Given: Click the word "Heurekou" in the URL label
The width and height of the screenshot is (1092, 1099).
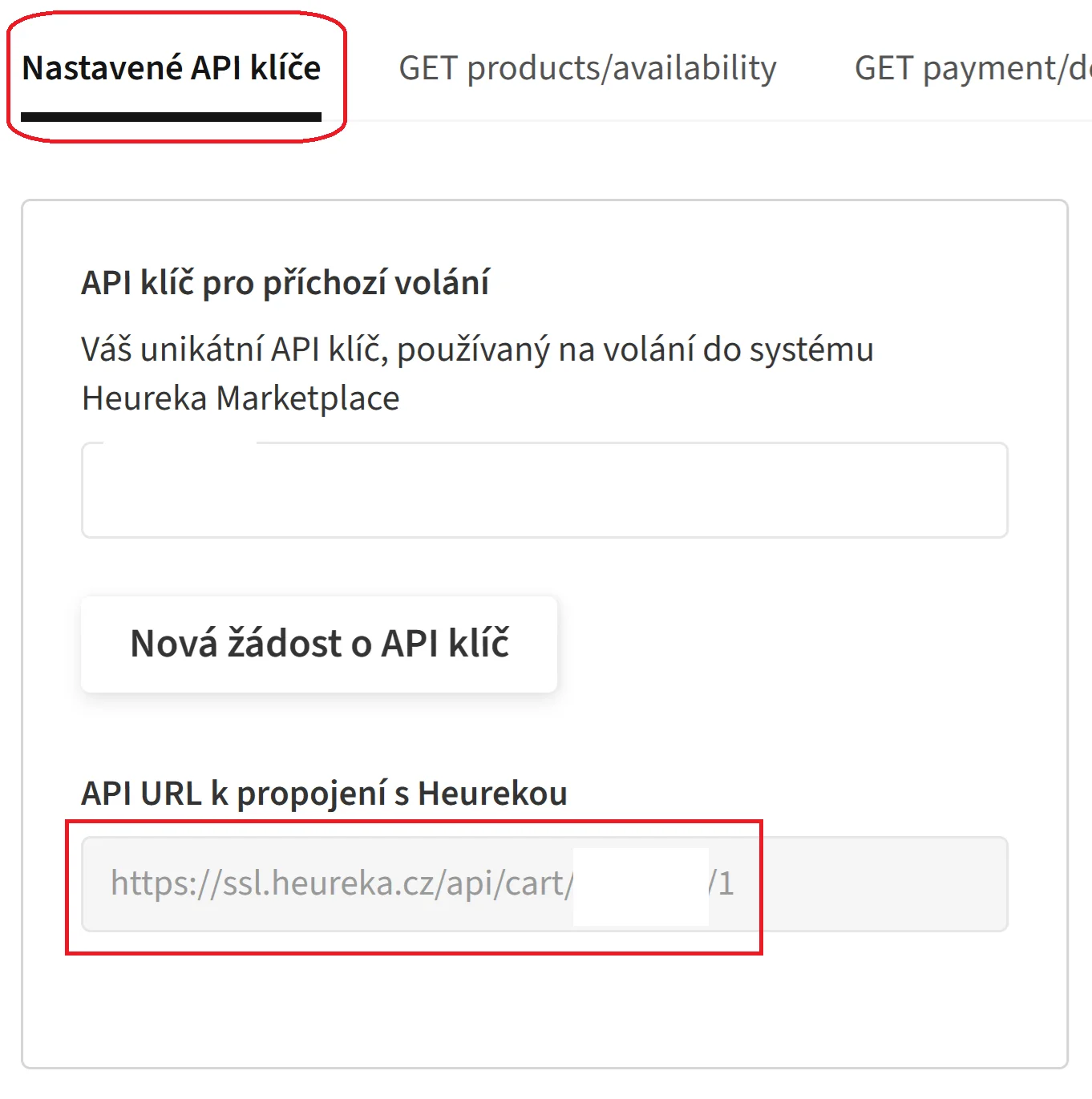Looking at the screenshot, I should (492, 794).
